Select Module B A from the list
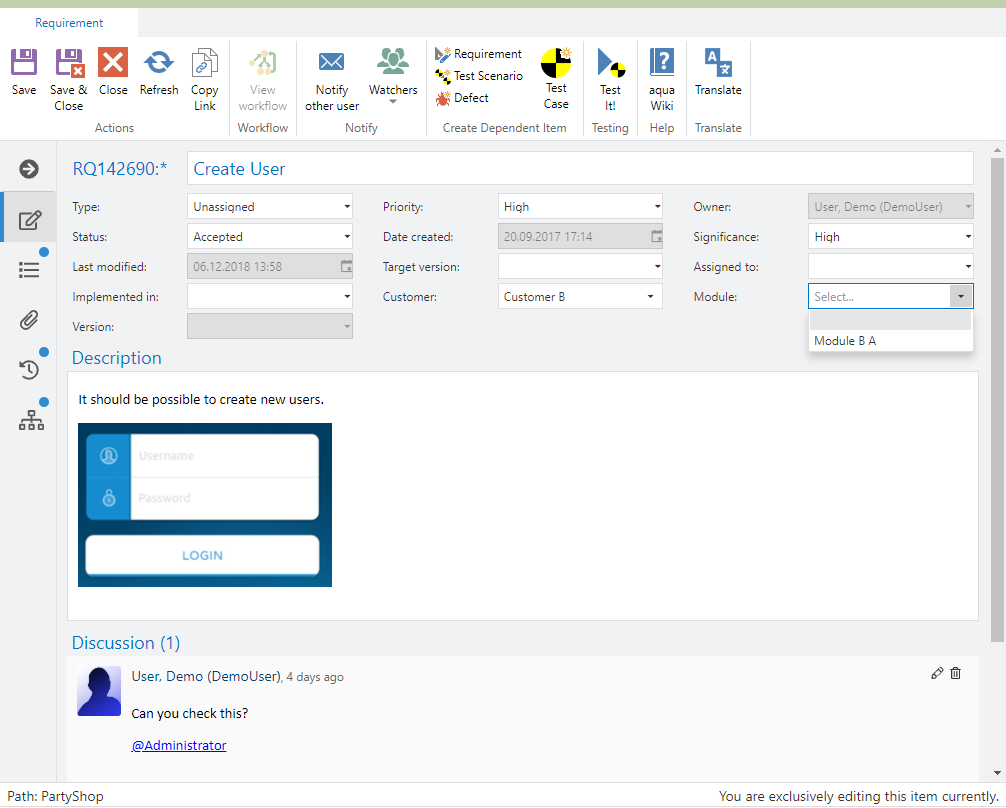 845,341
